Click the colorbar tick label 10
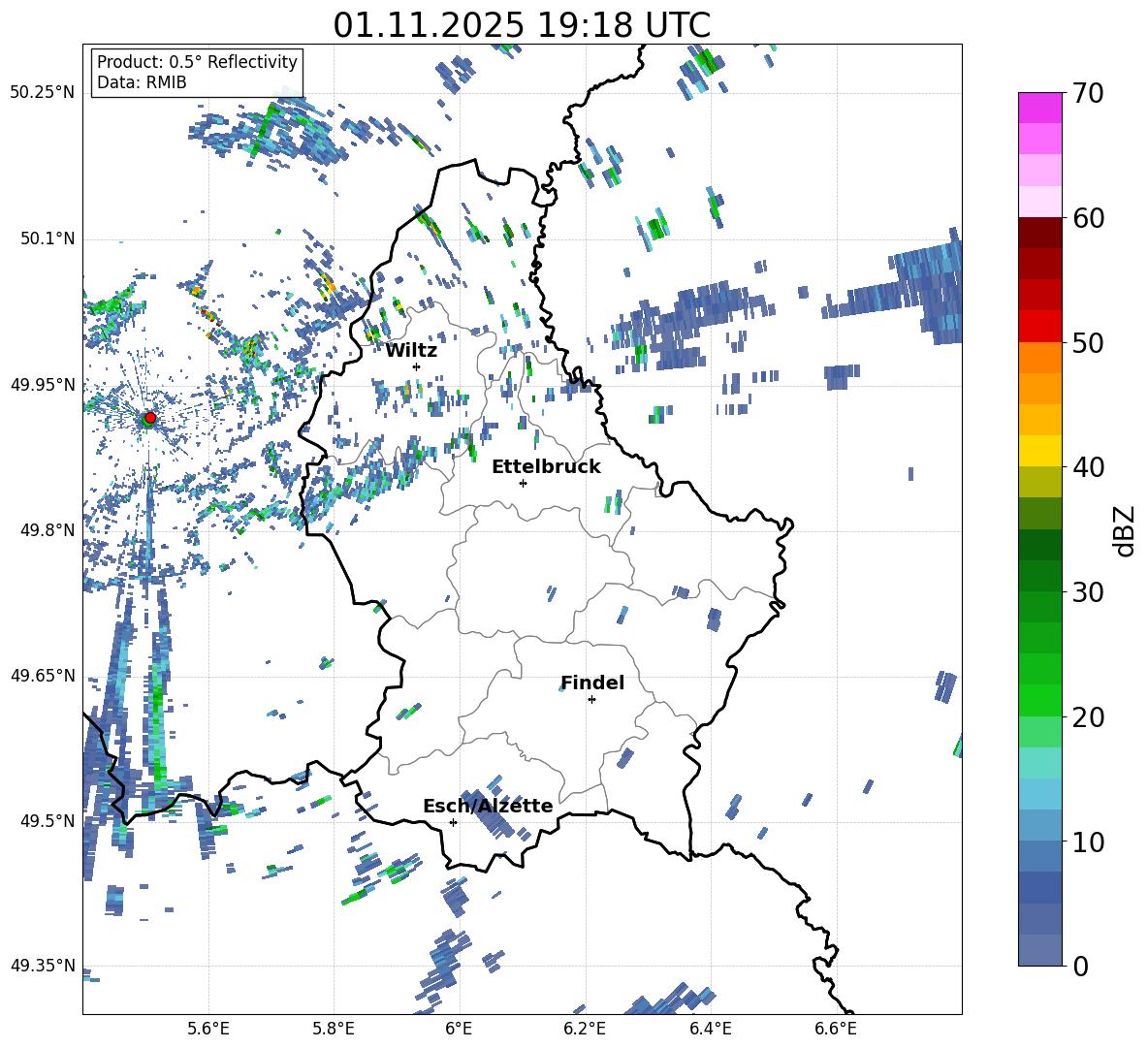 [x=1088, y=842]
